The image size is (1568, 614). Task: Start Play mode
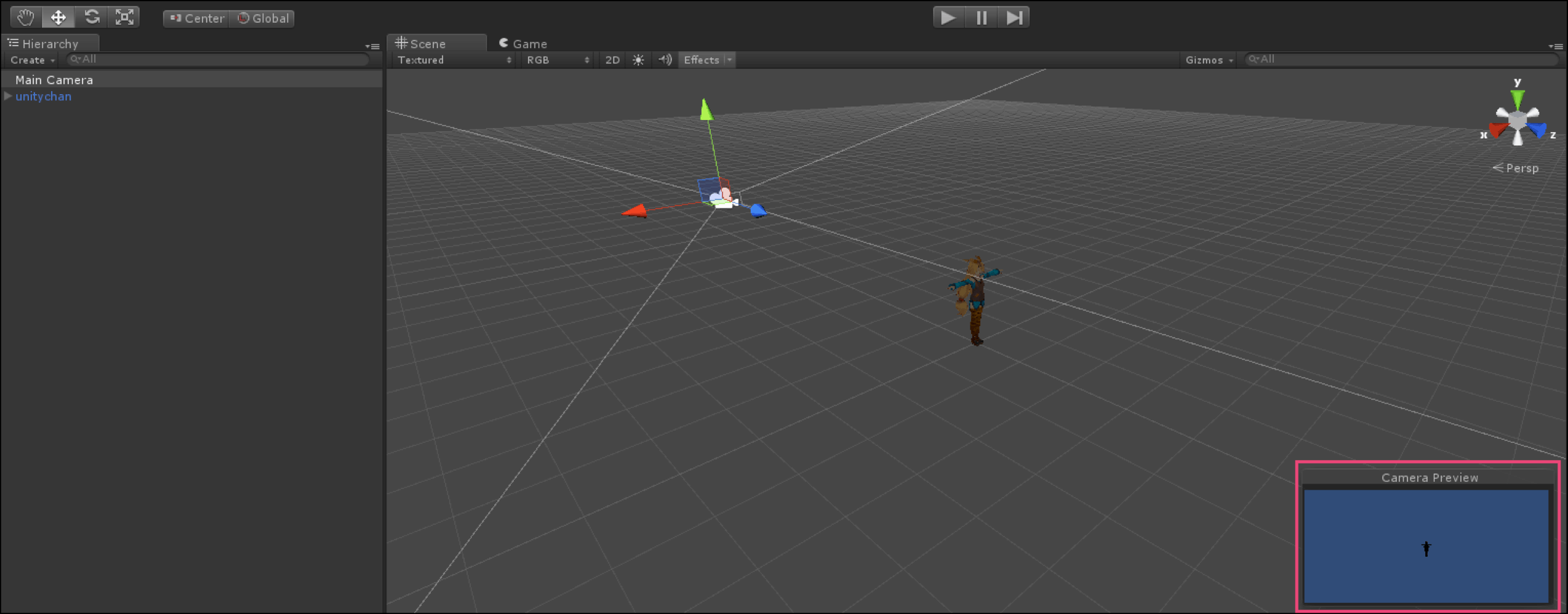pyautogui.click(x=948, y=18)
